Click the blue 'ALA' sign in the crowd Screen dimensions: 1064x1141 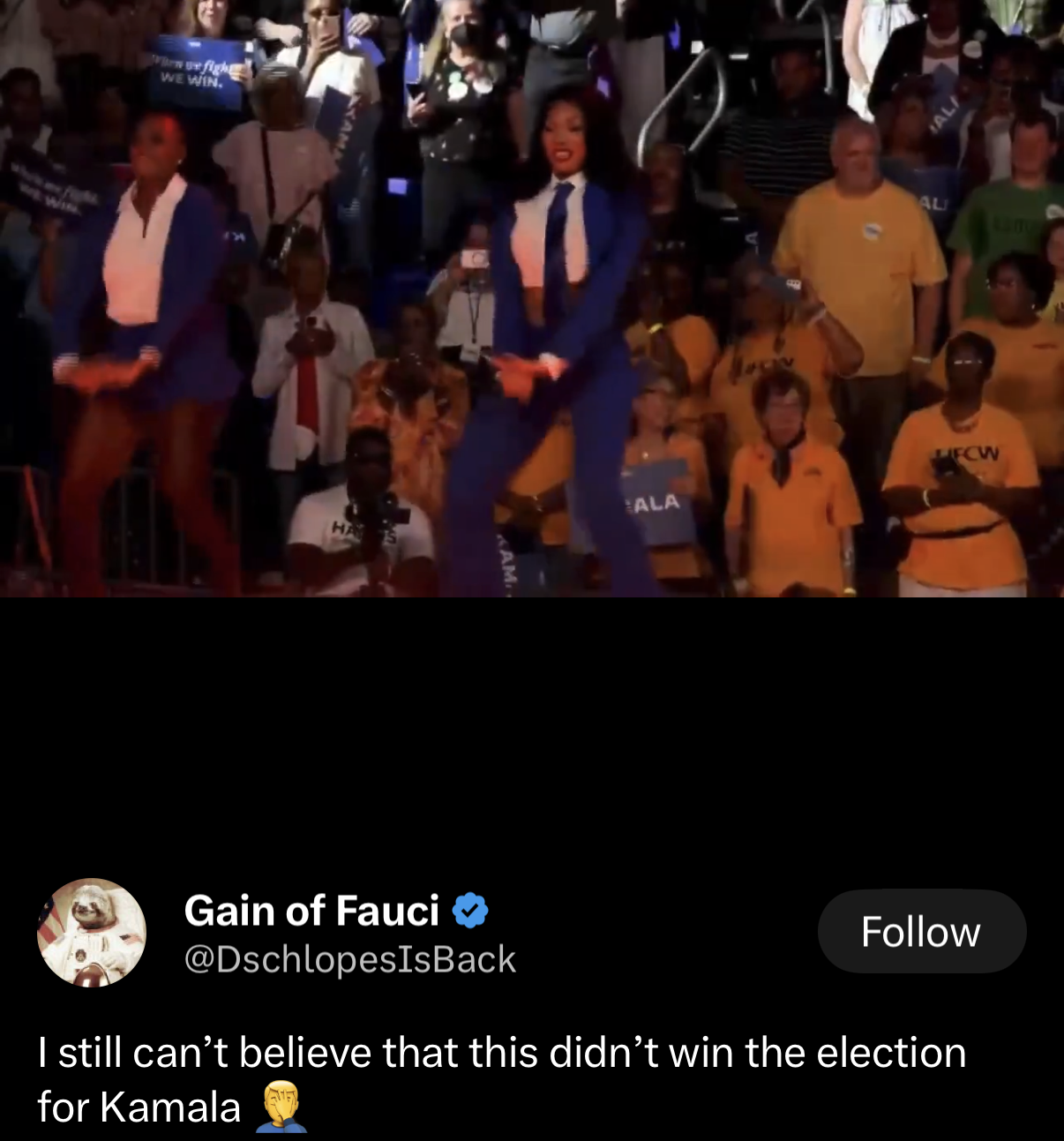pos(656,503)
